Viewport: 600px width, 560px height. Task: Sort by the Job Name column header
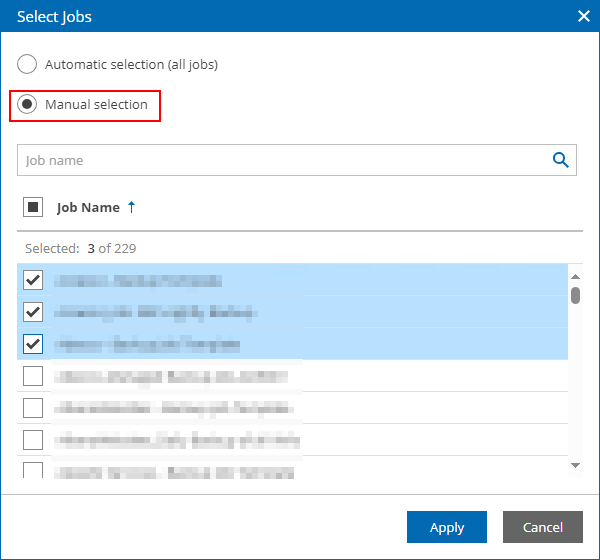[x=88, y=208]
